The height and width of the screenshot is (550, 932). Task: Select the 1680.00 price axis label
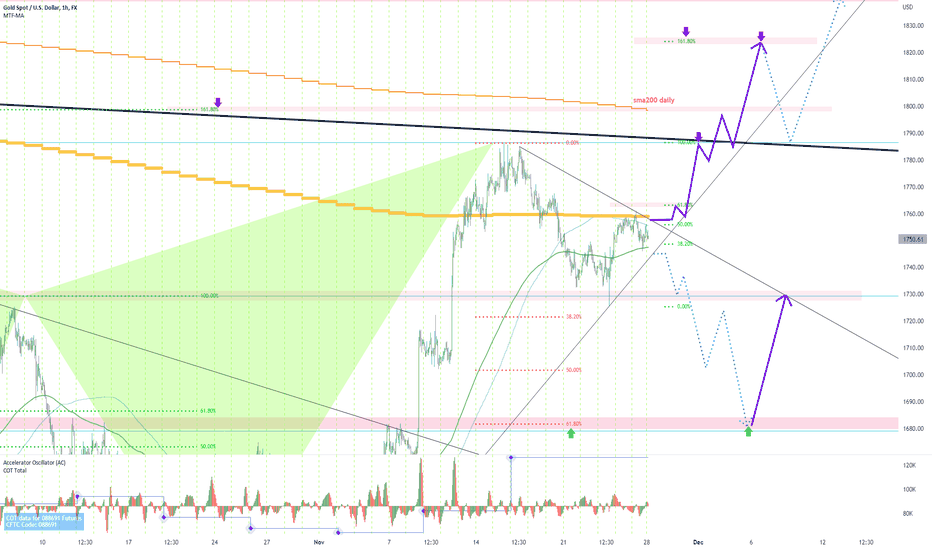pyautogui.click(x=913, y=429)
